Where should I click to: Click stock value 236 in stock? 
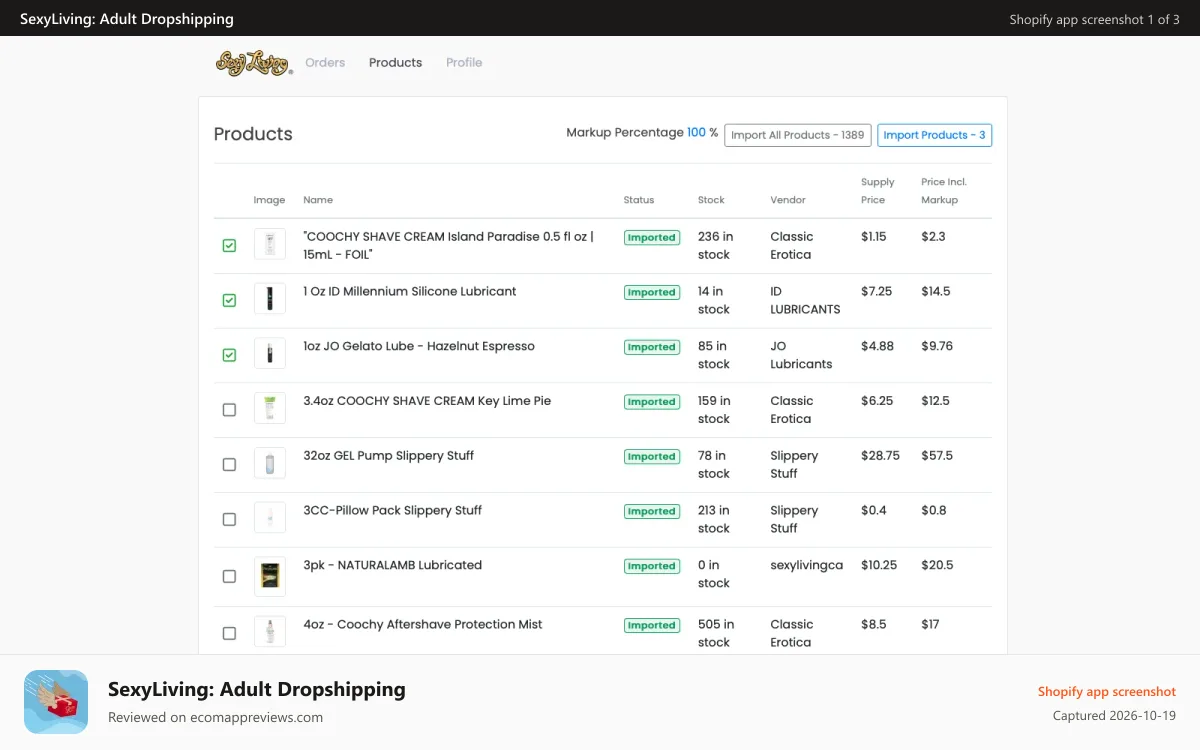click(716, 246)
